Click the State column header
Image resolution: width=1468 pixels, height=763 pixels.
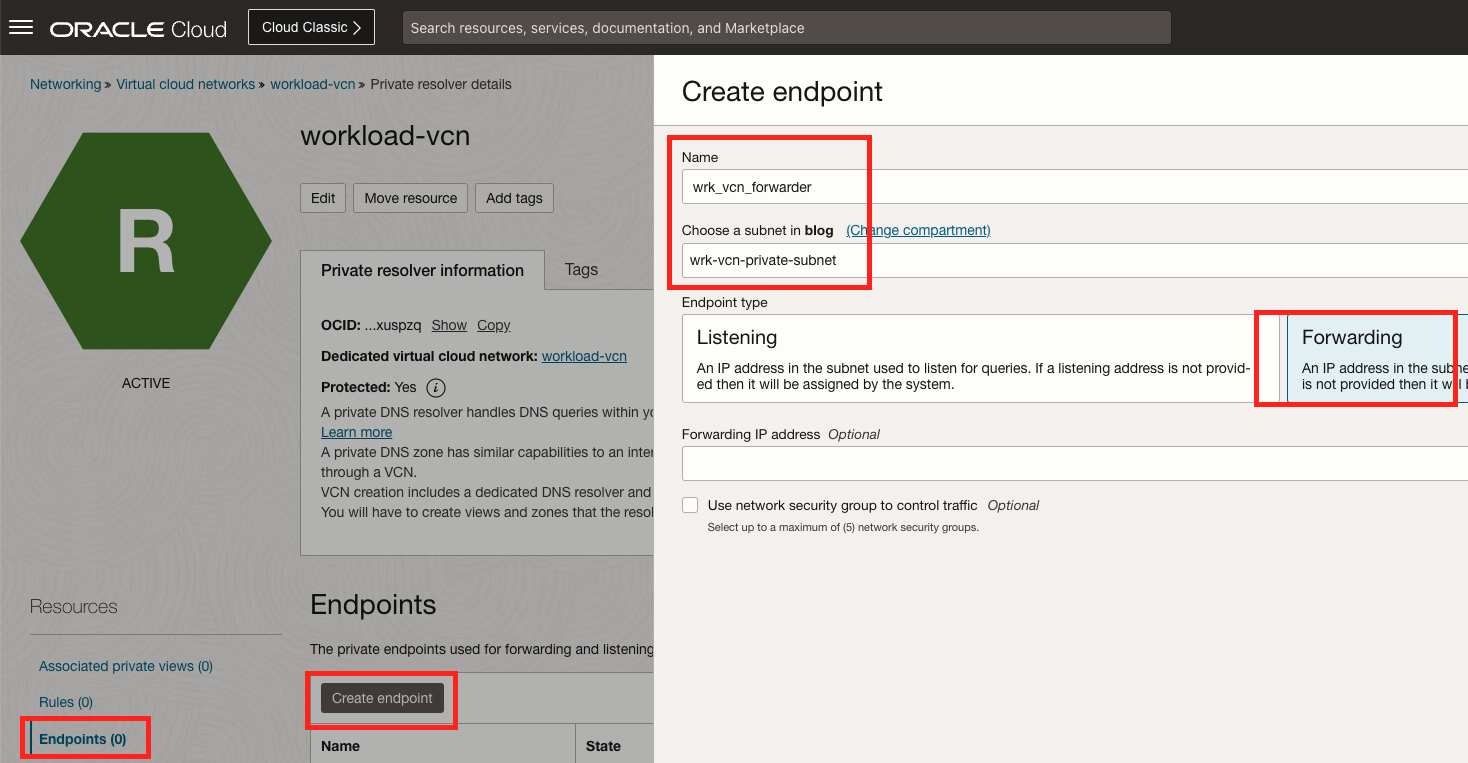(603, 746)
